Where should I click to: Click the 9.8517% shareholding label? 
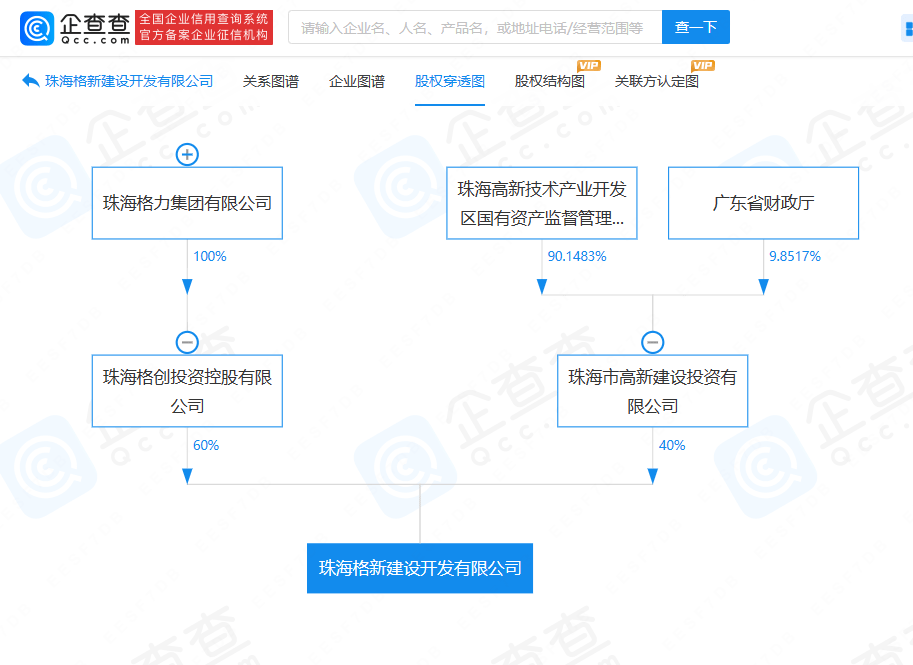coord(795,256)
